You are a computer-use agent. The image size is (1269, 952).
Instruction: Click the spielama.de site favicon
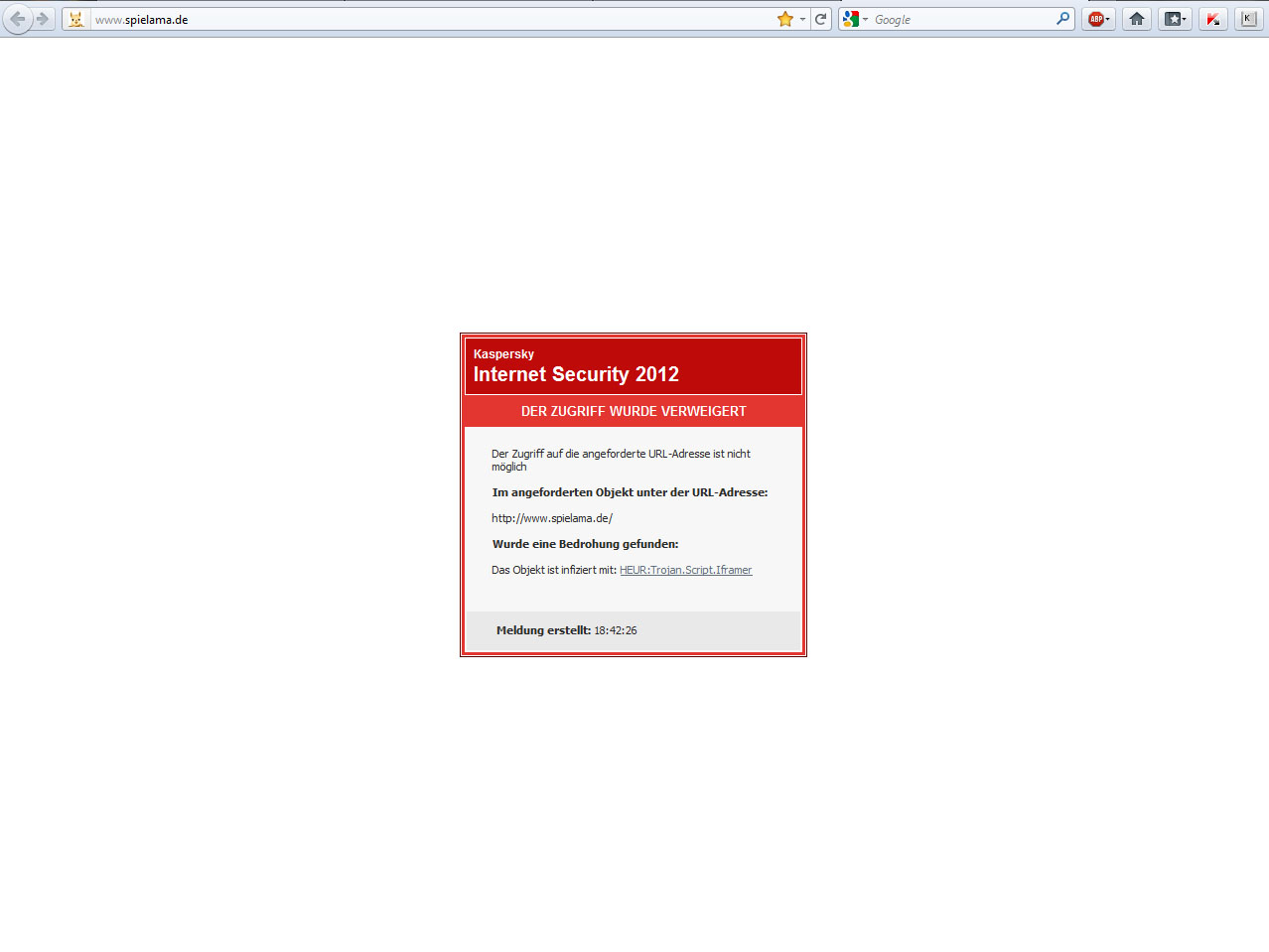point(76,19)
